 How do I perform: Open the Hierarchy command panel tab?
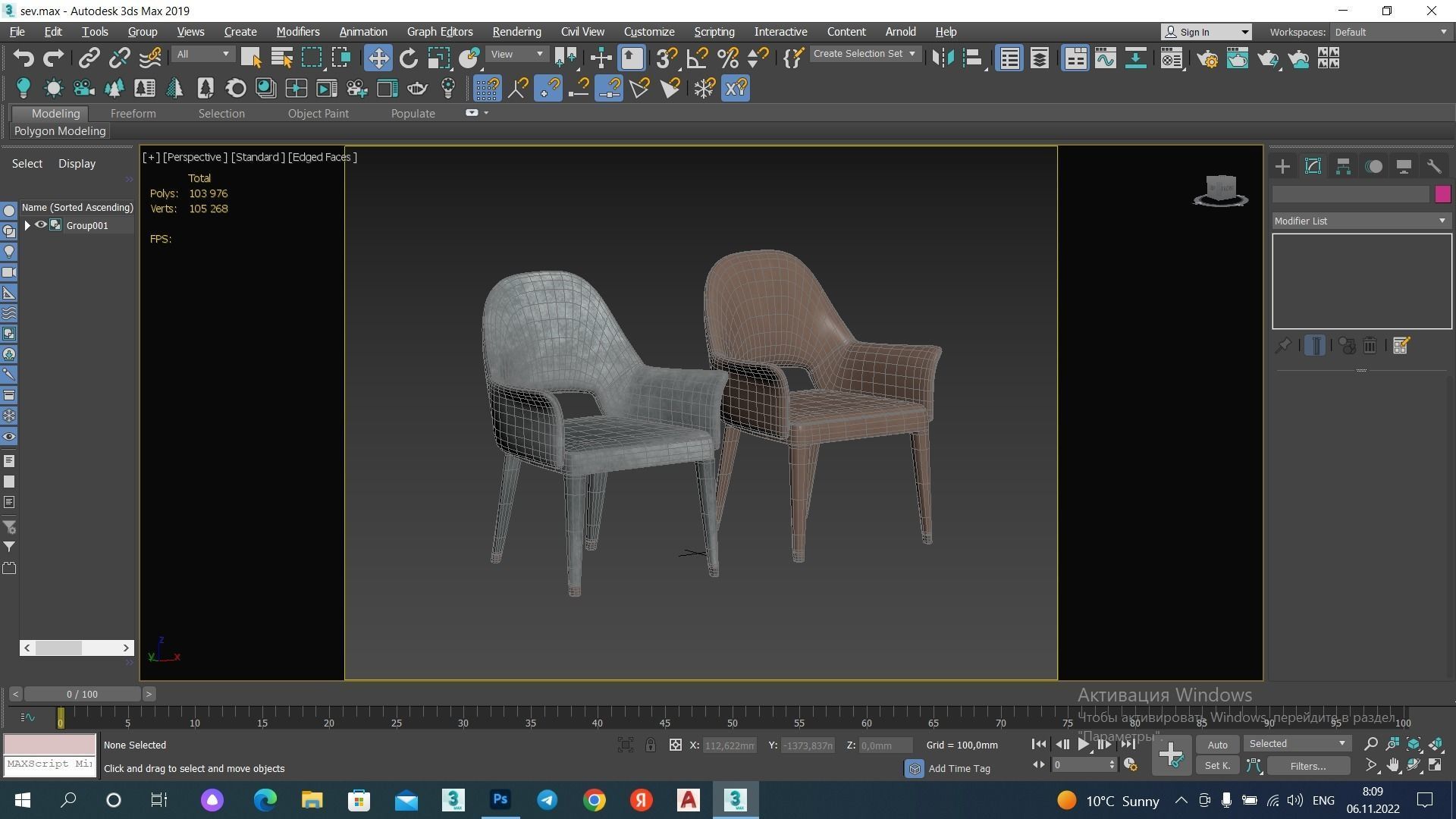click(x=1343, y=166)
